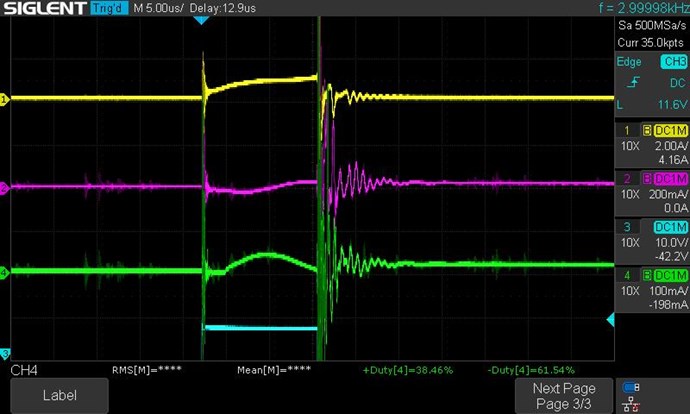Click channel 2 DC1M coupling badge
This screenshot has width=690, height=414.
671,179
